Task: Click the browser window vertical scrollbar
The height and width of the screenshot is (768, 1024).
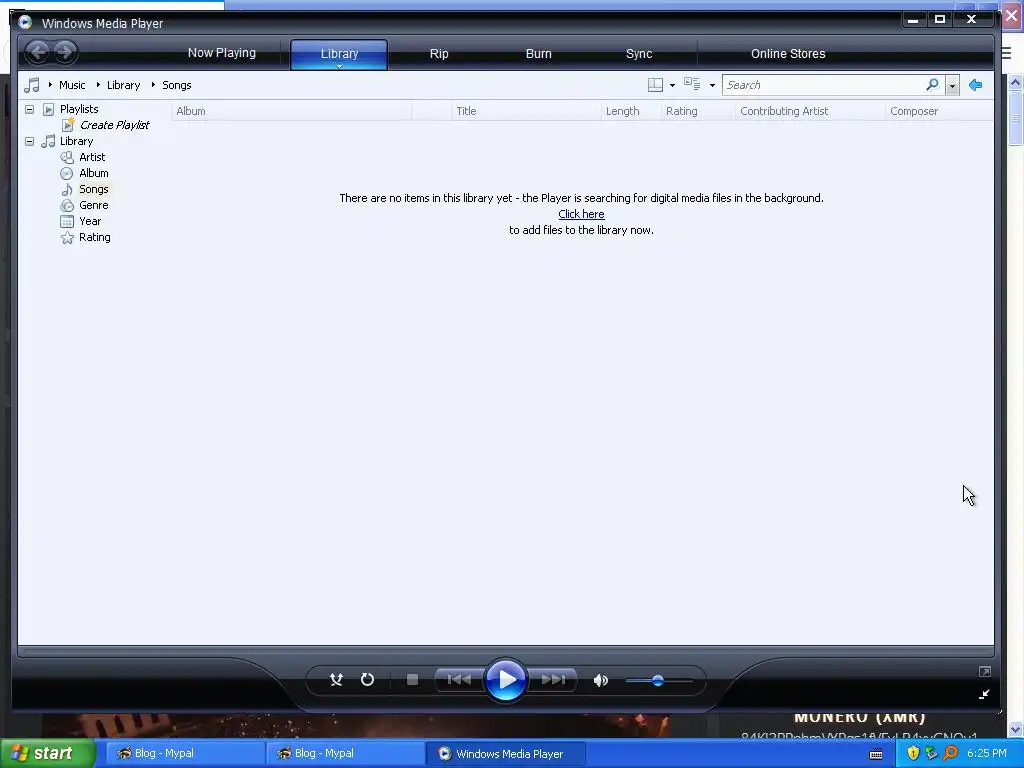Action: pos(1016,405)
